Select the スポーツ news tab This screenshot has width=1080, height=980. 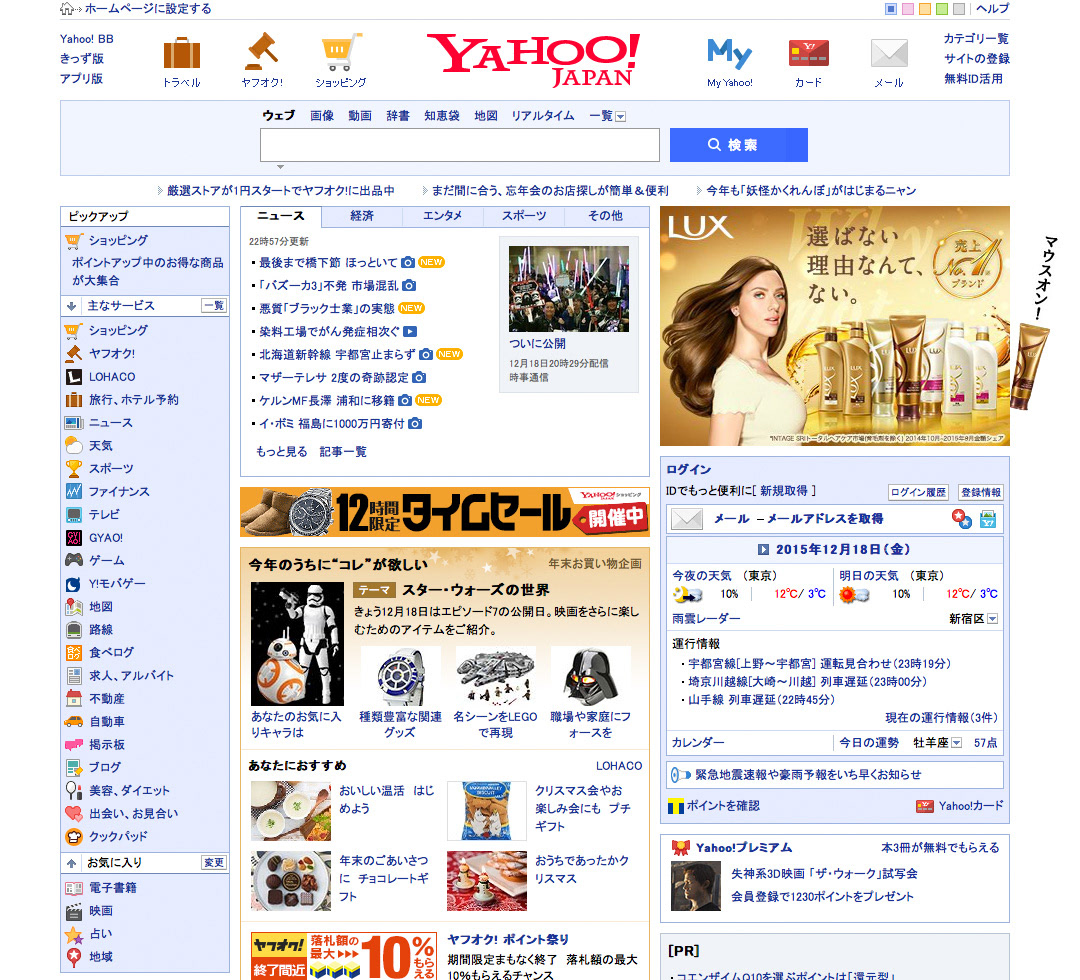(524, 216)
